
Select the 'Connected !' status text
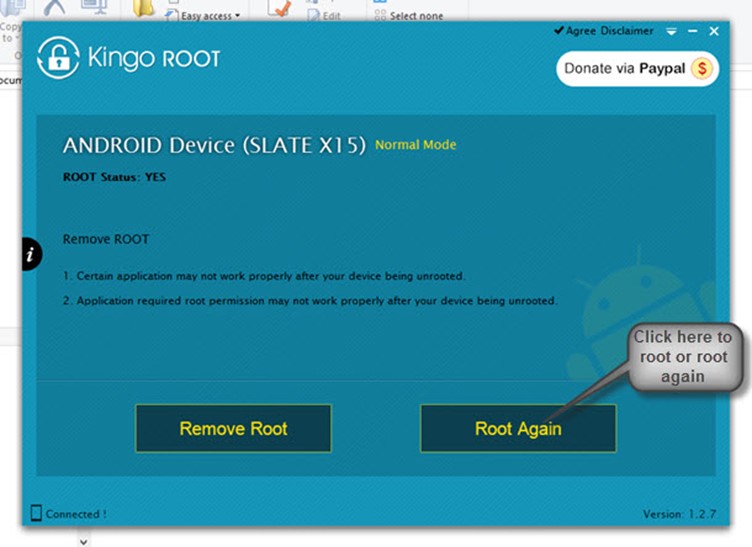[76, 514]
